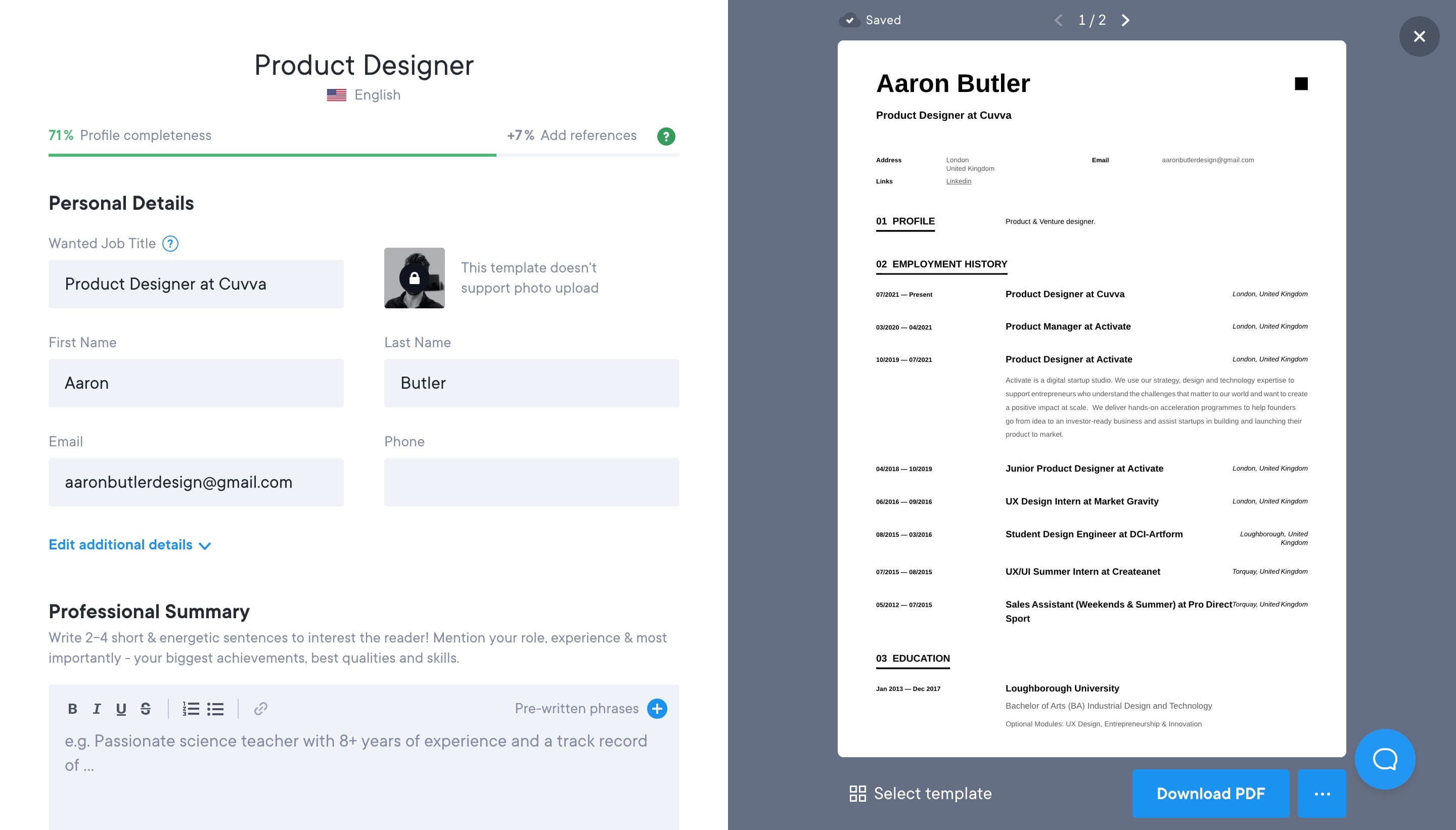Viewport: 1456px width, 830px height.
Task: Click the LinkedIn link in resume preview
Action: [958, 181]
